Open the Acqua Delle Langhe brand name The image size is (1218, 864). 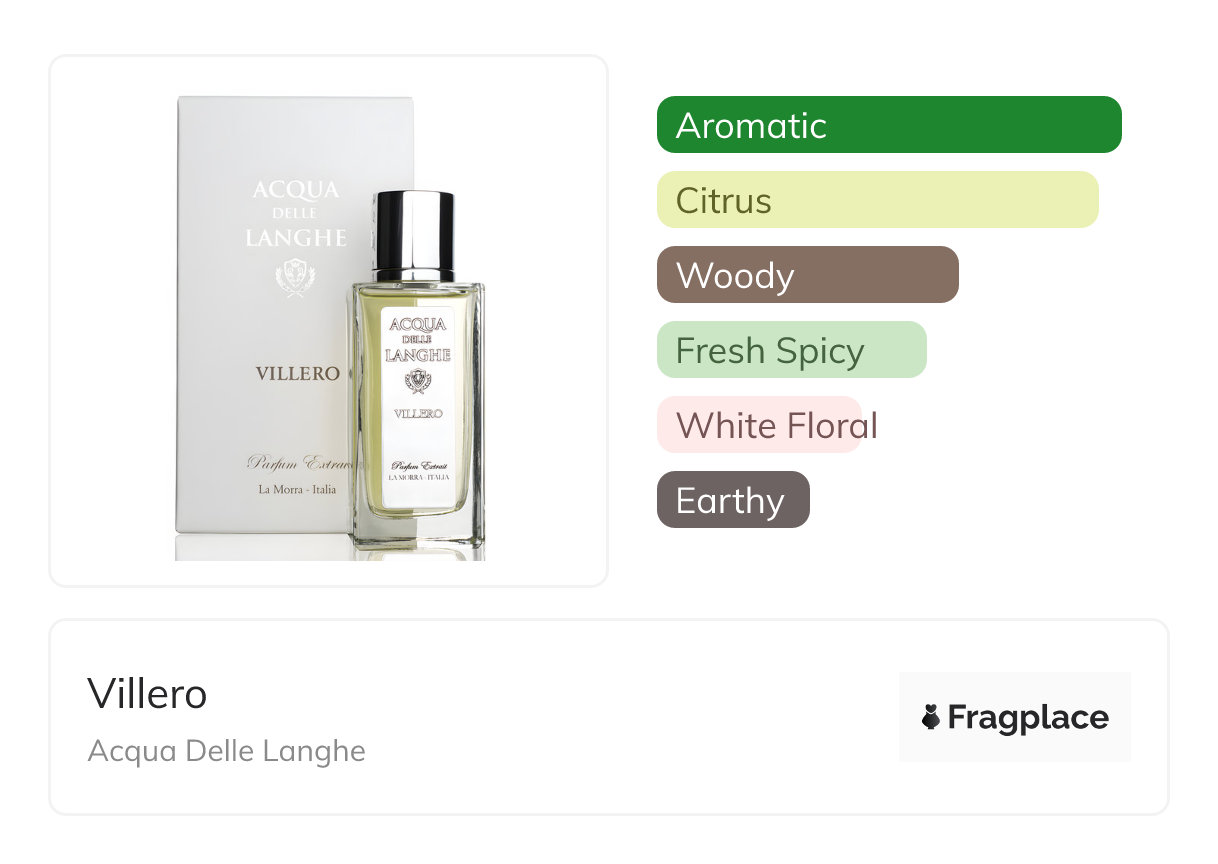(227, 751)
